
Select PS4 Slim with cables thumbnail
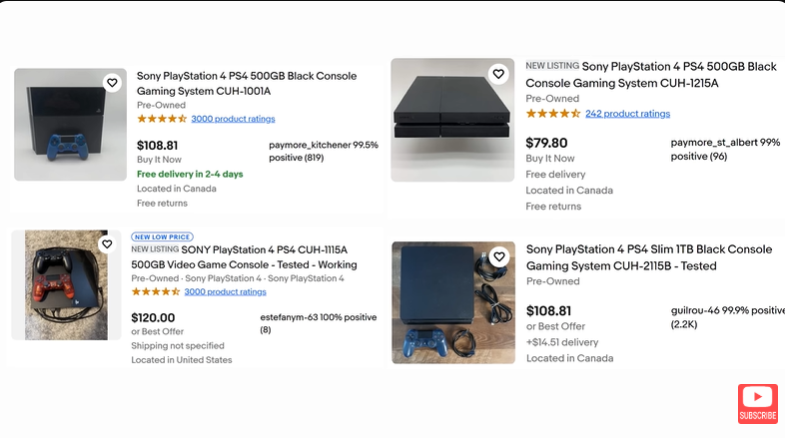pos(453,302)
